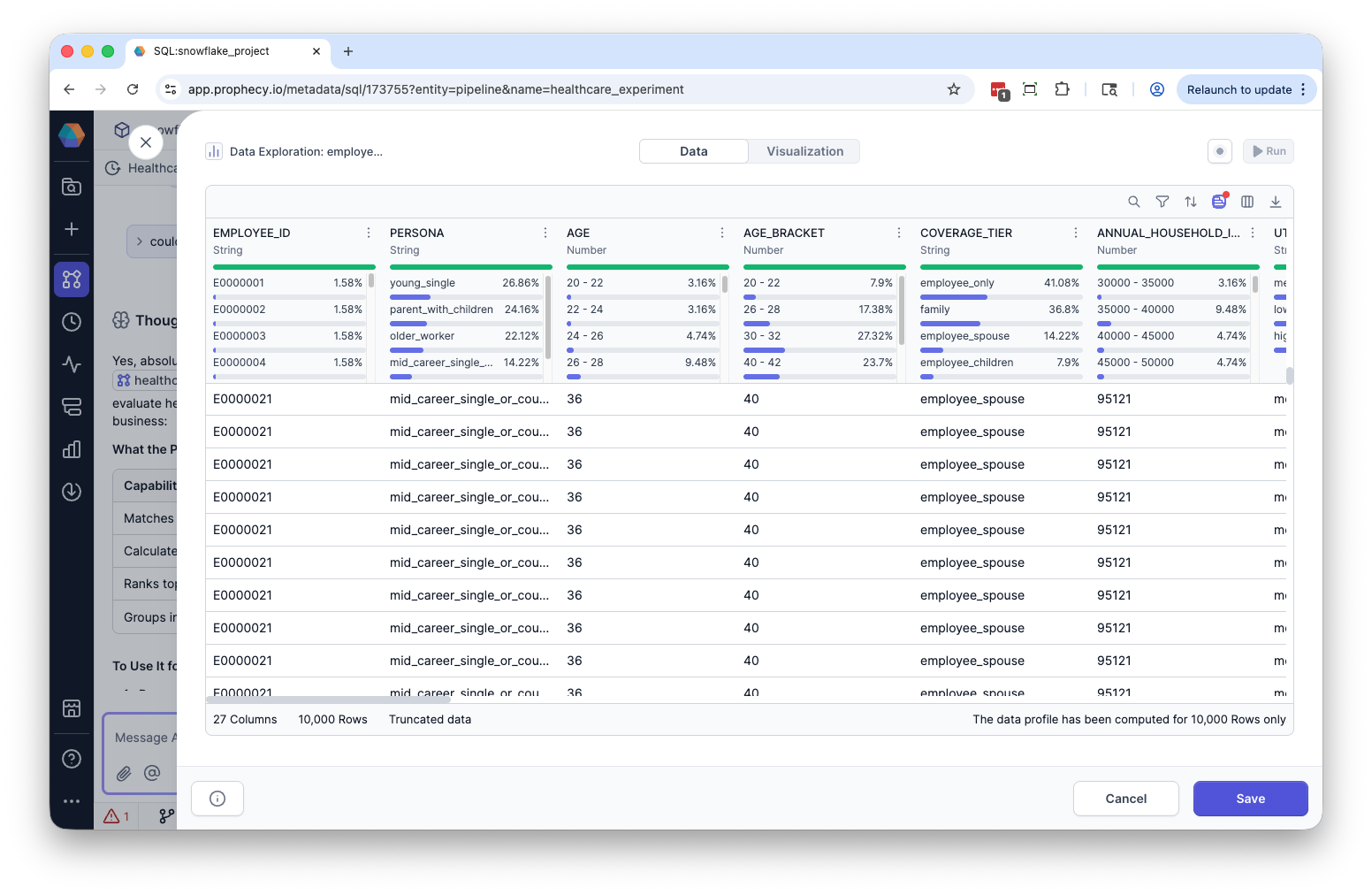Click the download data icon
This screenshot has height=895, width=1372.
[1276, 202]
